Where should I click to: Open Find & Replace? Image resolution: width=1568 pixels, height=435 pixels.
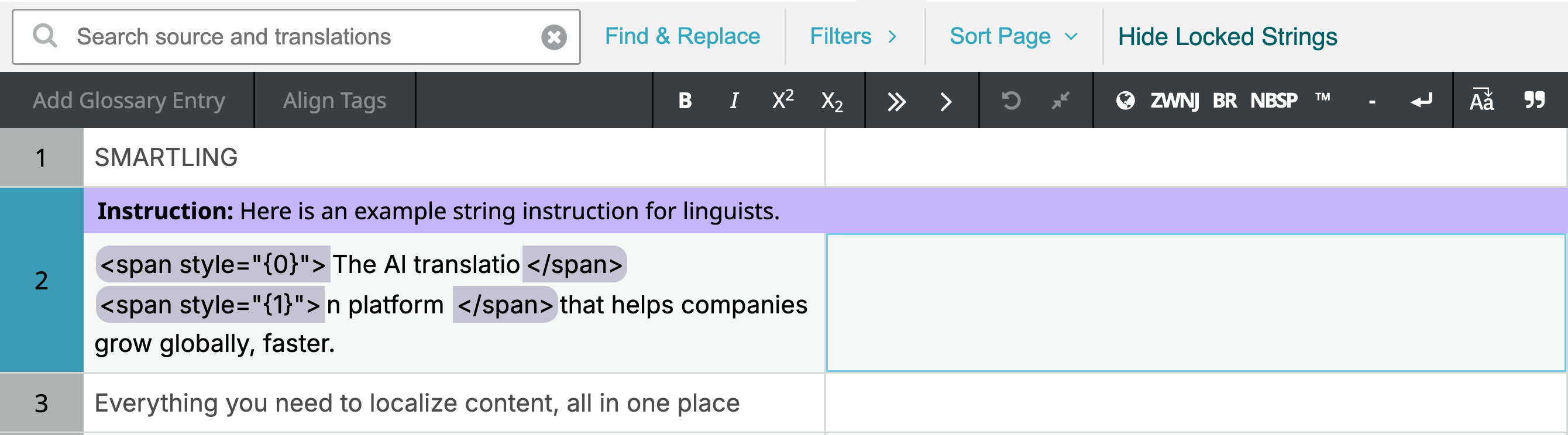point(682,36)
